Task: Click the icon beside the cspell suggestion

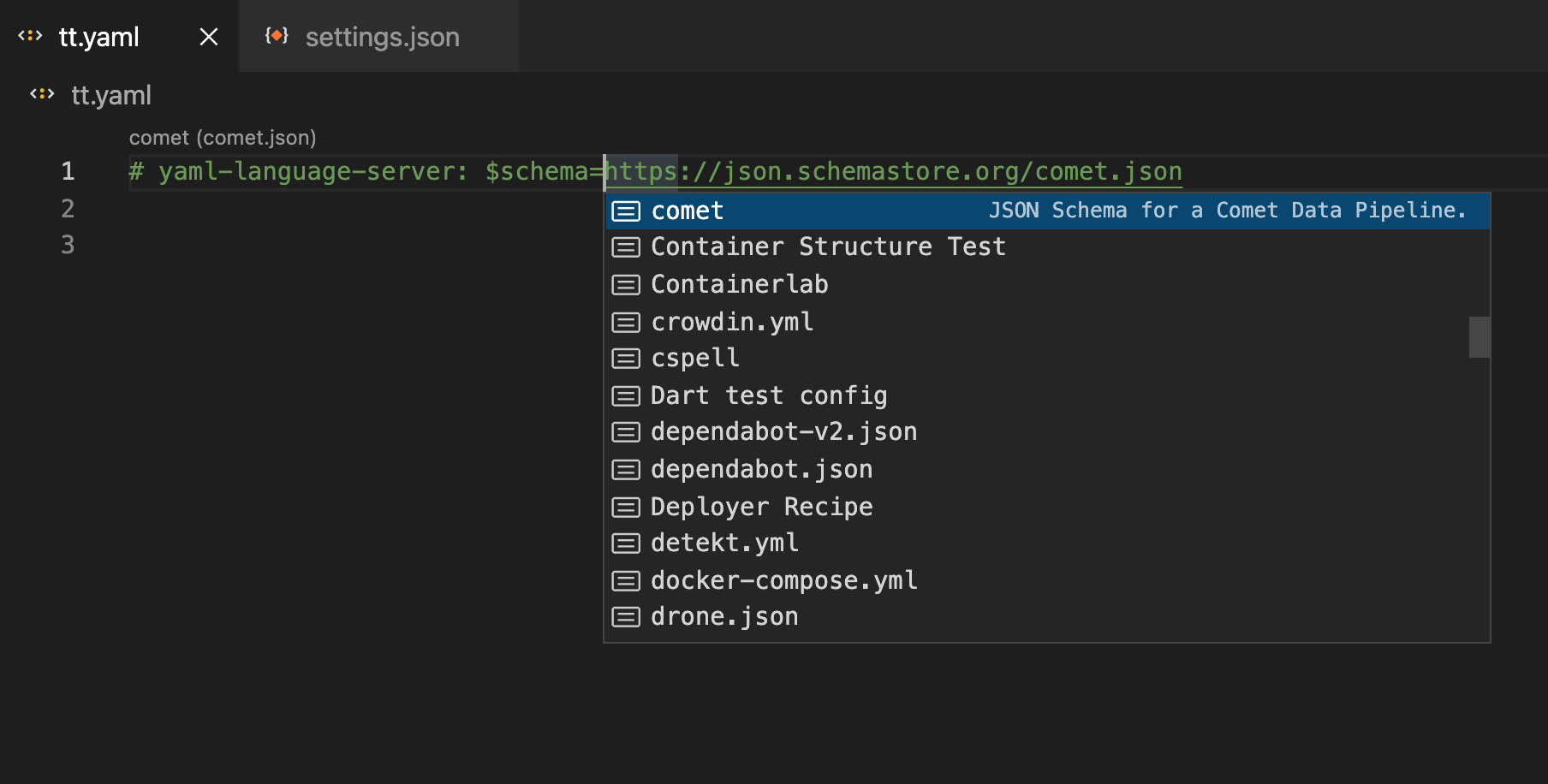Action: point(626,359)
